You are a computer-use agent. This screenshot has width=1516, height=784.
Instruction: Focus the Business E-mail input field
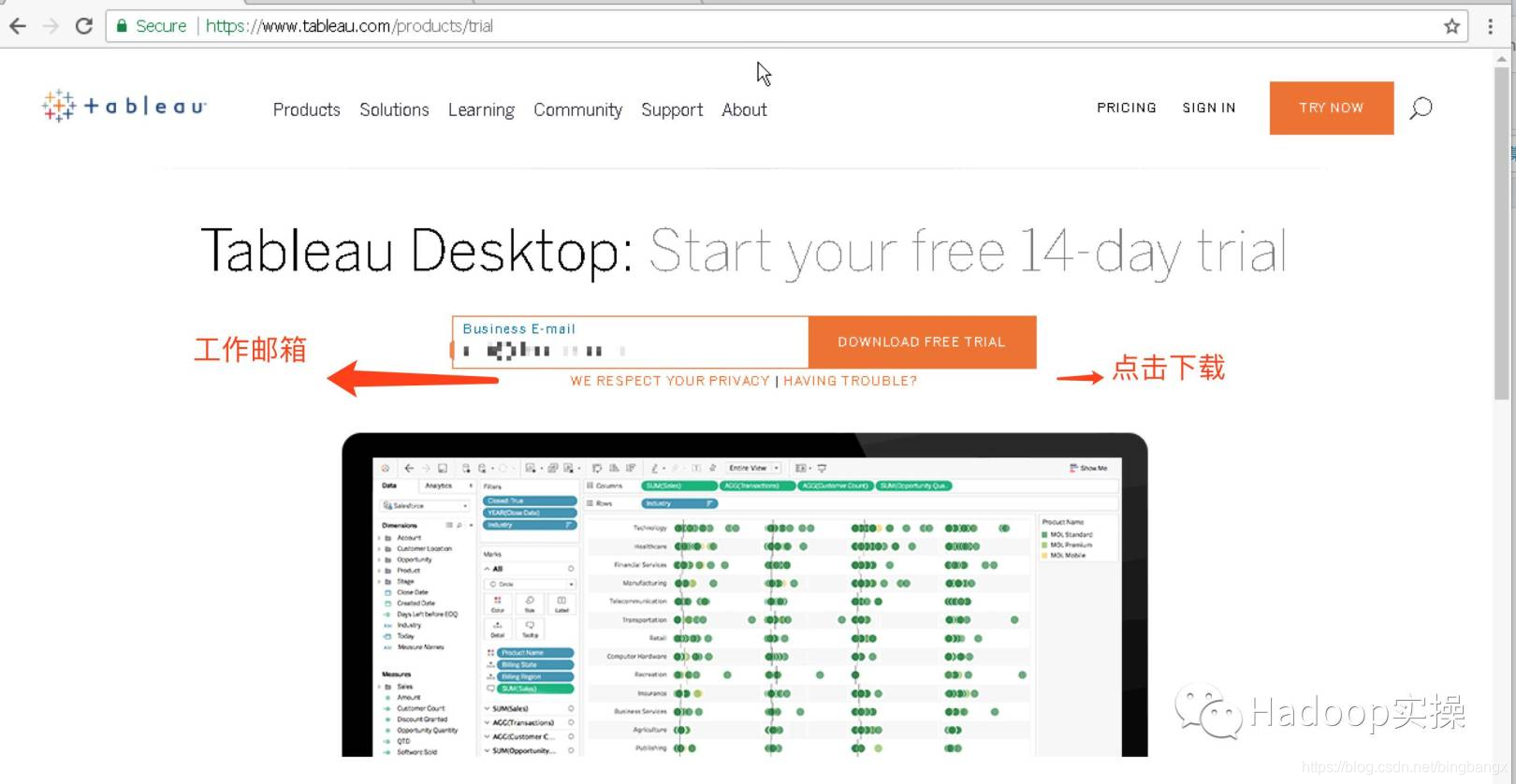[x=631, y=341]
